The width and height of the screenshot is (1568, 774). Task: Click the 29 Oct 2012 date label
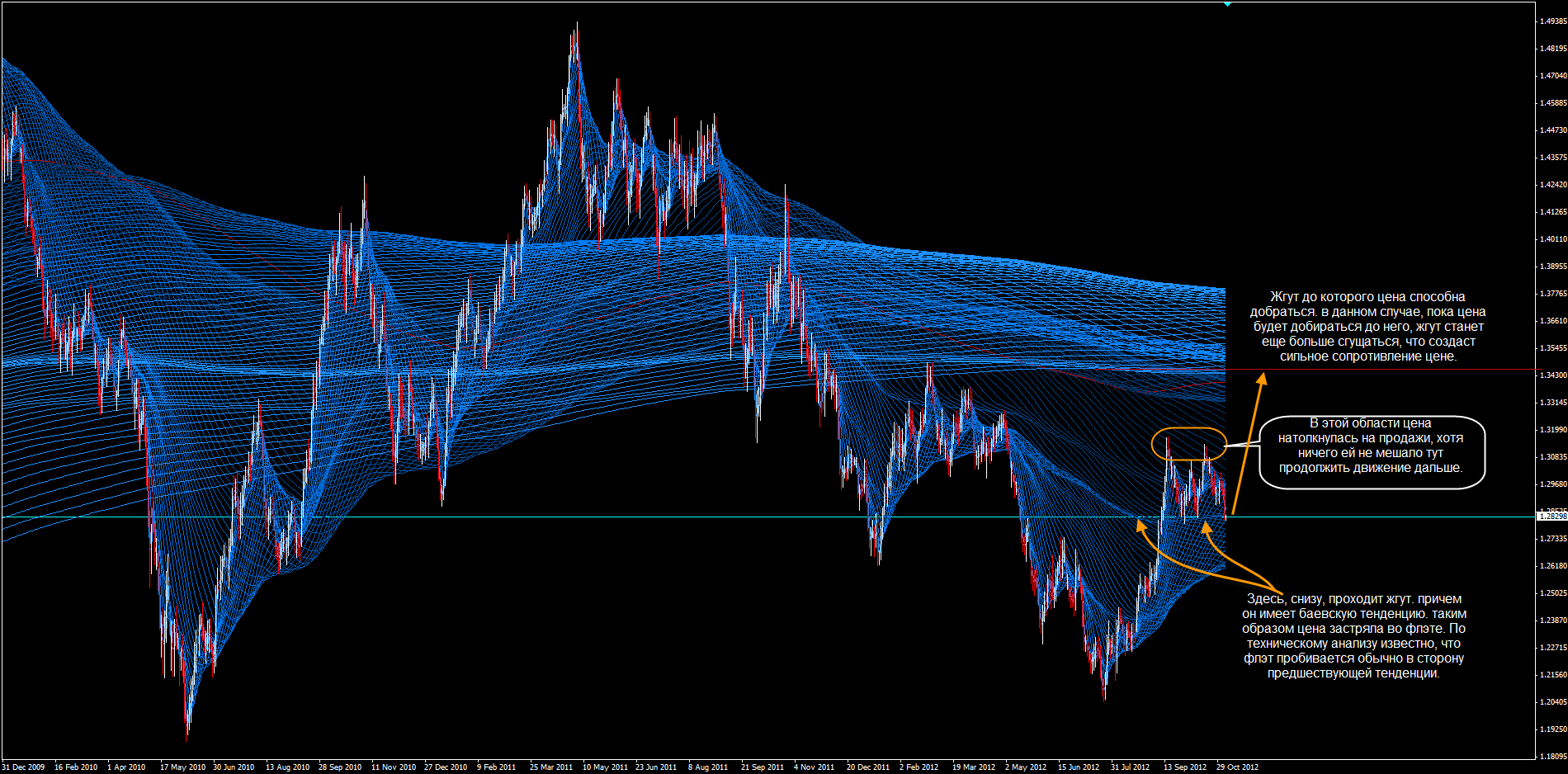(x=1237, y=767)
